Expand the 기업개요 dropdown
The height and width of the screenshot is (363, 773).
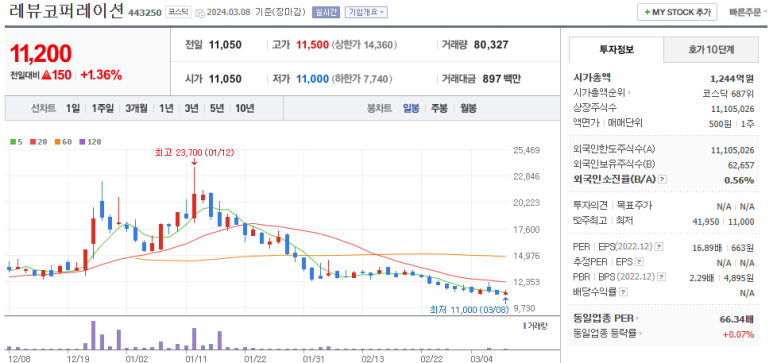click(x=366, y=12)
